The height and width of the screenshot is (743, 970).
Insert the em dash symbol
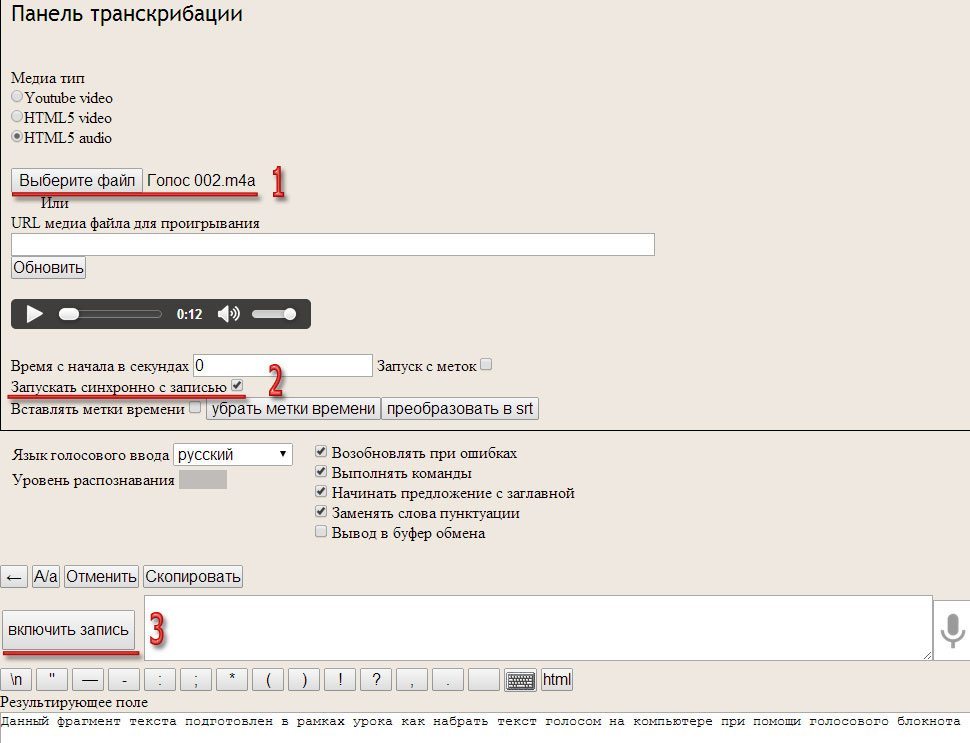click(88, 681)
